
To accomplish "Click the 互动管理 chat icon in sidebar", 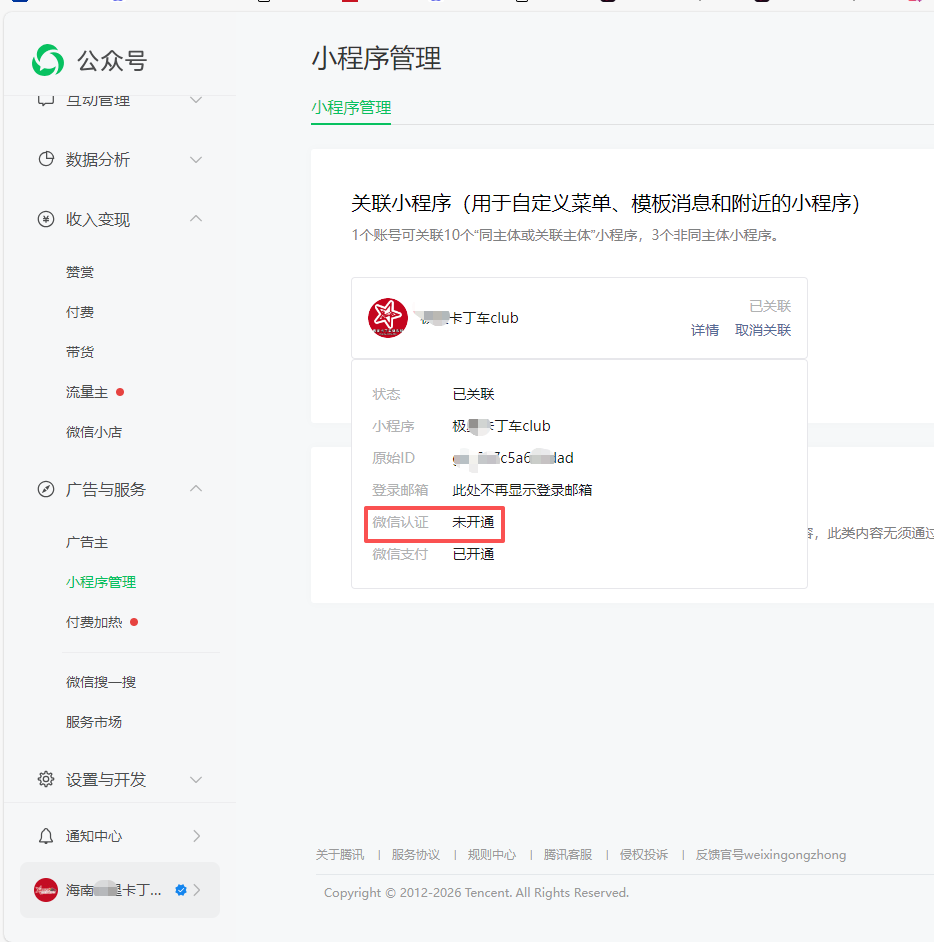I will 46,100.
